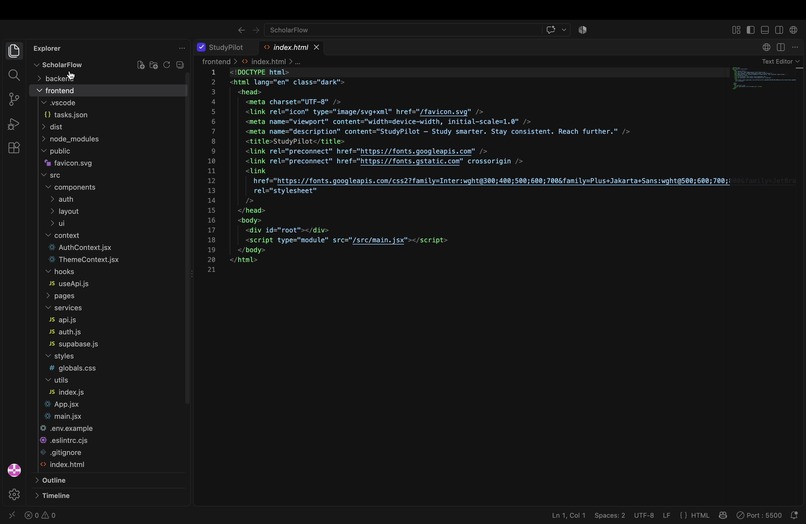This screenshot has width=806, height=524.
Task: Click Ln 1, Col 1 position indicator
Action: [x=569, y=515]
